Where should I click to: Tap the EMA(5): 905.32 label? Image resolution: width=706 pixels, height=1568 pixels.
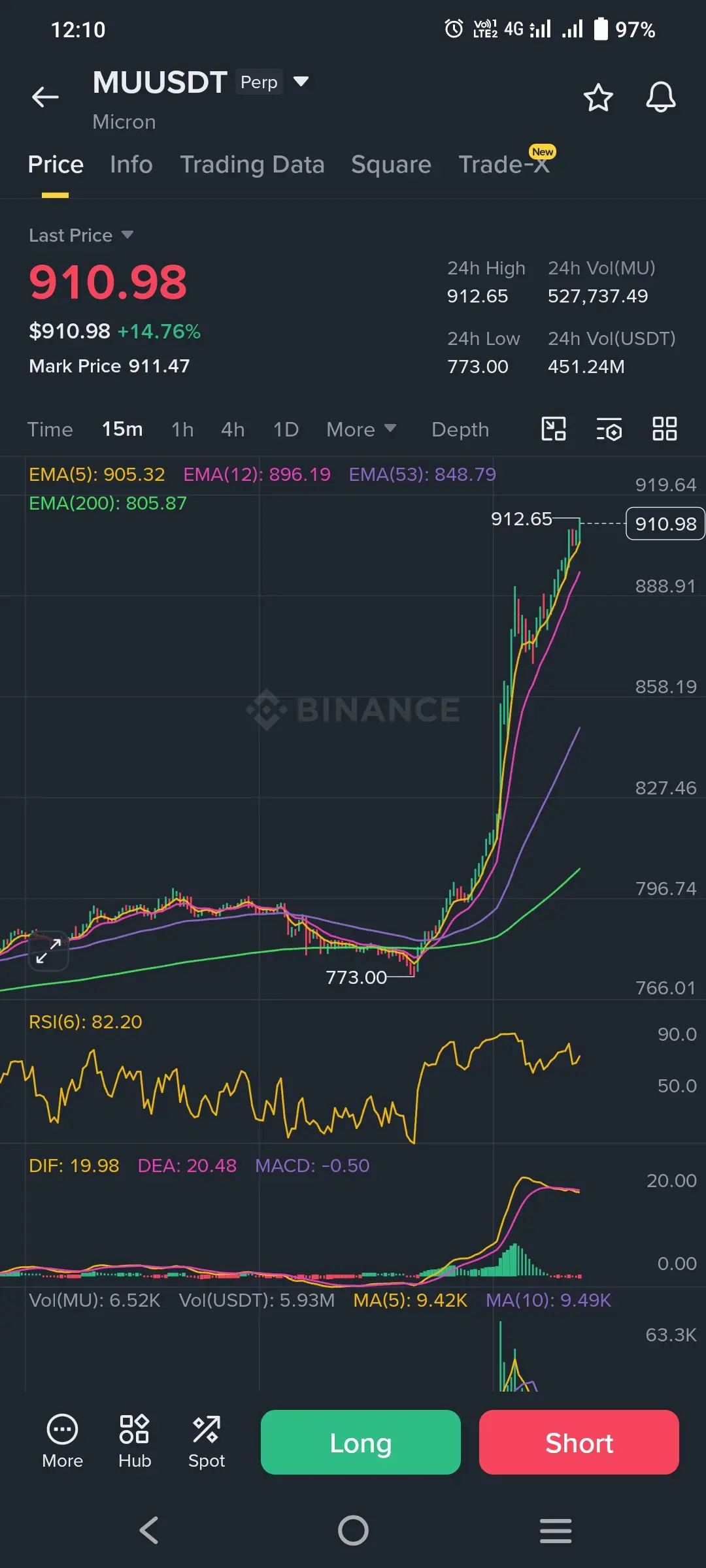click(x=97, y=474)
